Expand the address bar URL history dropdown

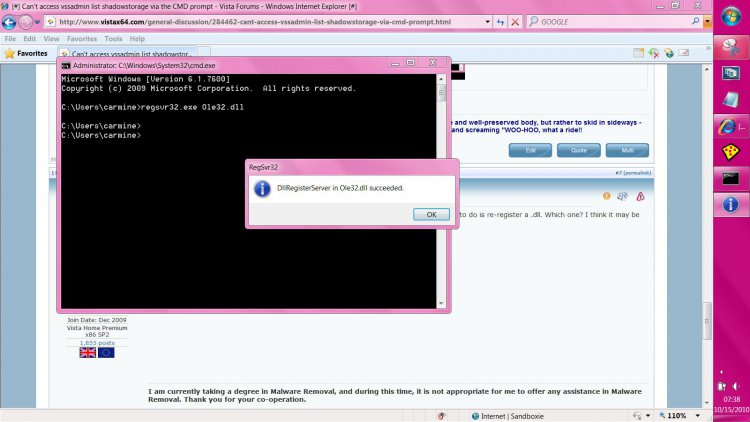pyautogui.click(x=487, y=22)
